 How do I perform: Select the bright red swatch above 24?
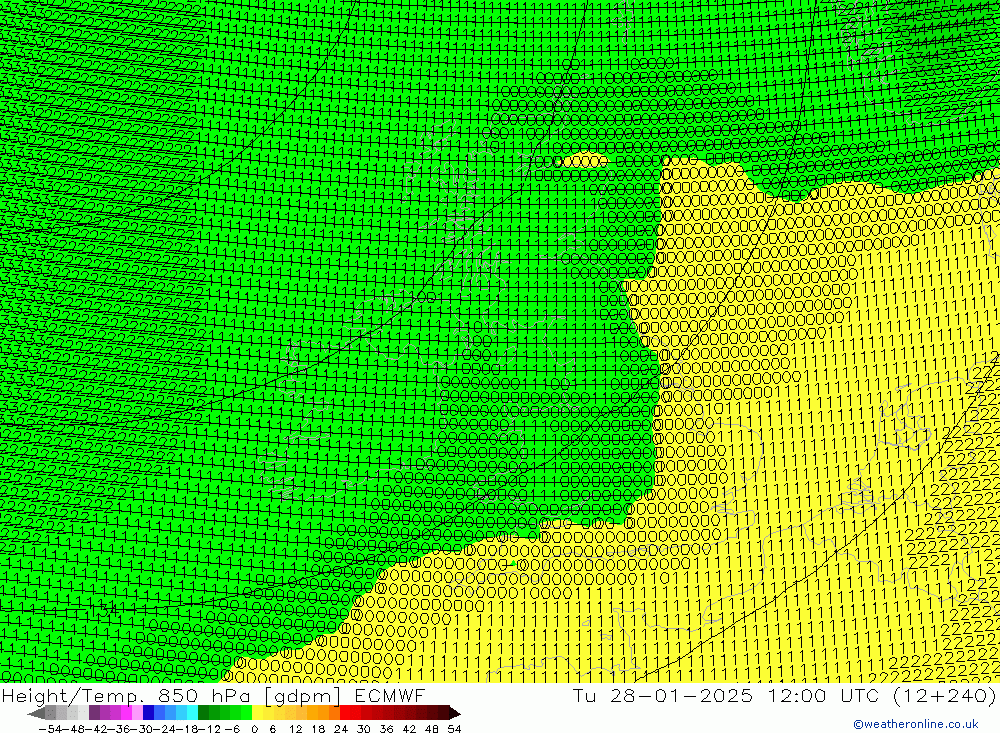point(345,714)
